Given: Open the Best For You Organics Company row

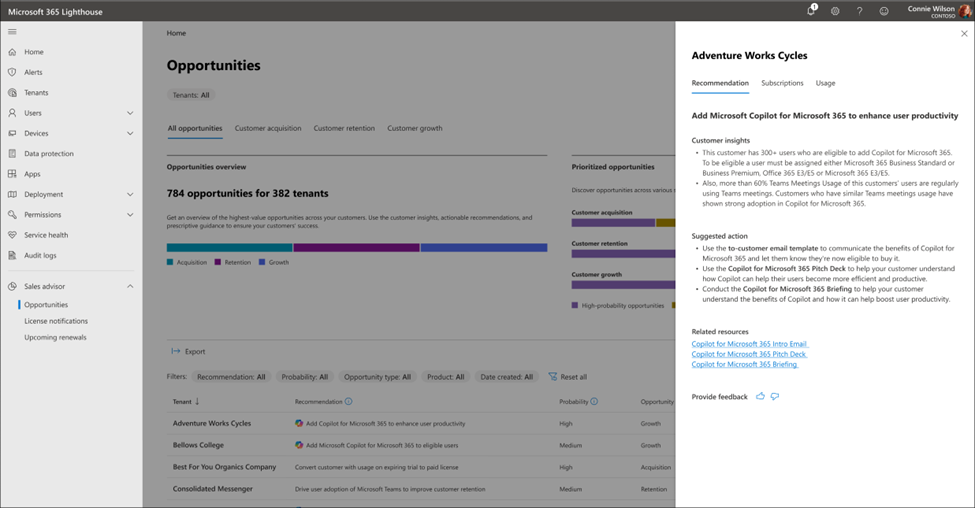Looking at the screenshot, I should click(421, 467).
